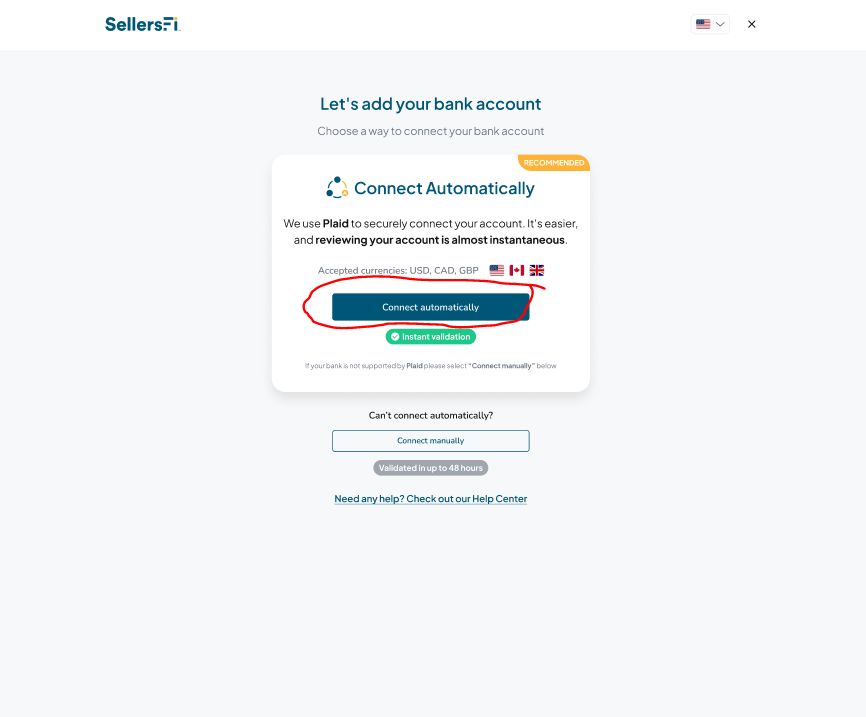866x717 pixels.
Task: Click the Validated in up to 48 hours badge
Action: point(430,468)
